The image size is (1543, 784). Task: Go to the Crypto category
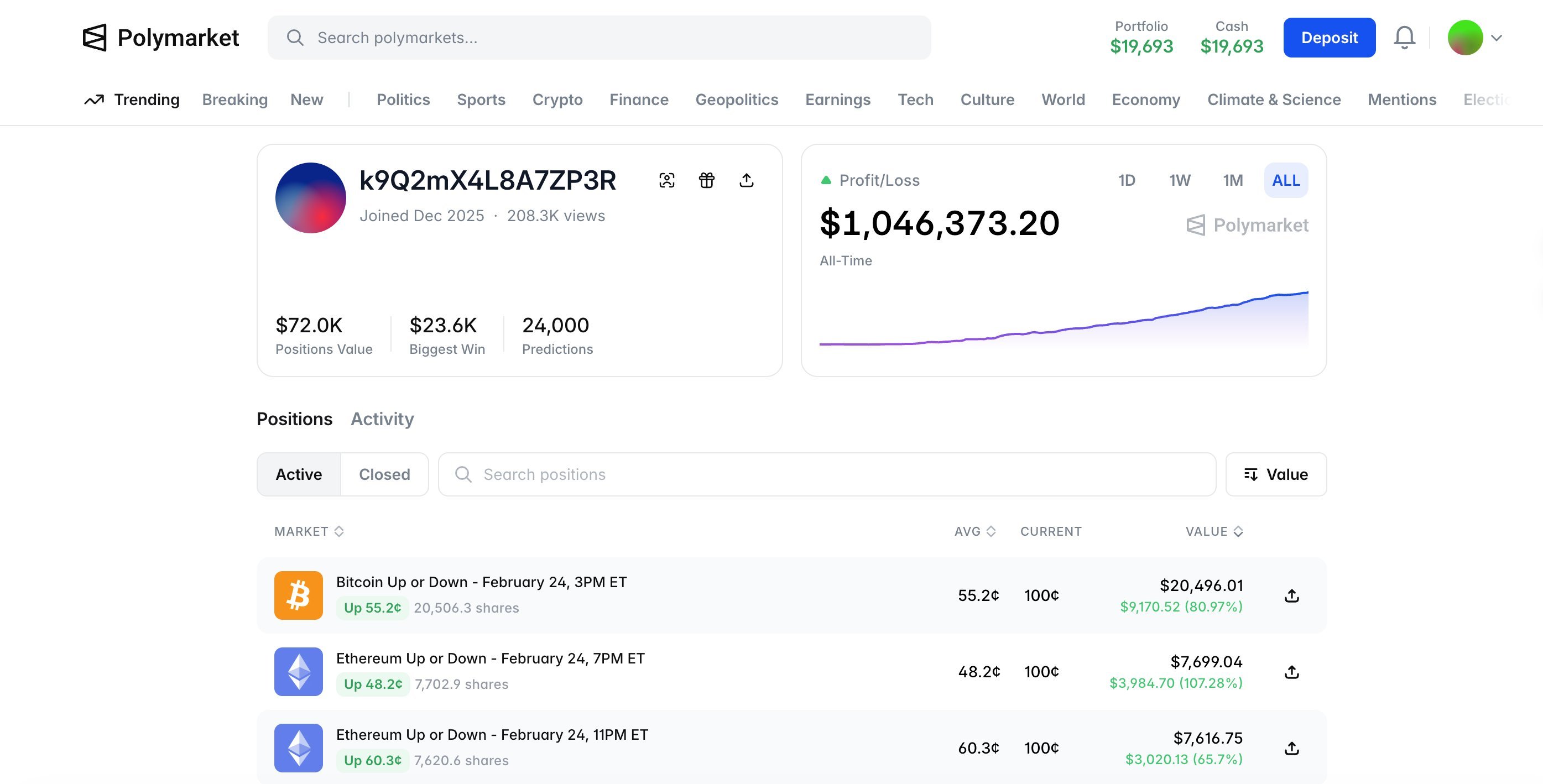(557, 100)
